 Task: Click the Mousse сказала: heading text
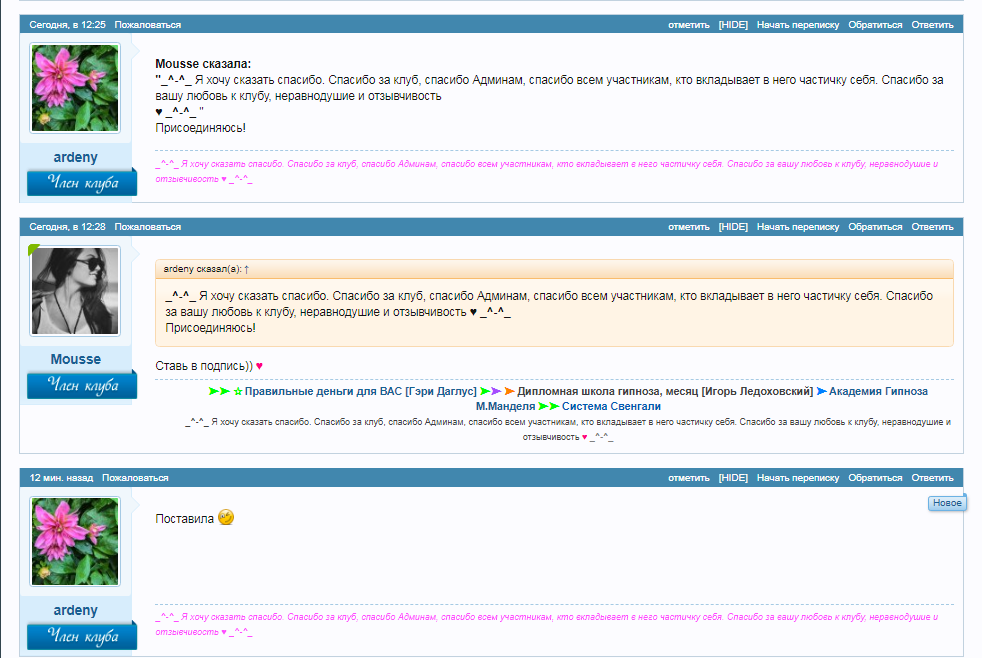pyautogui.click(x=203, y=64)
